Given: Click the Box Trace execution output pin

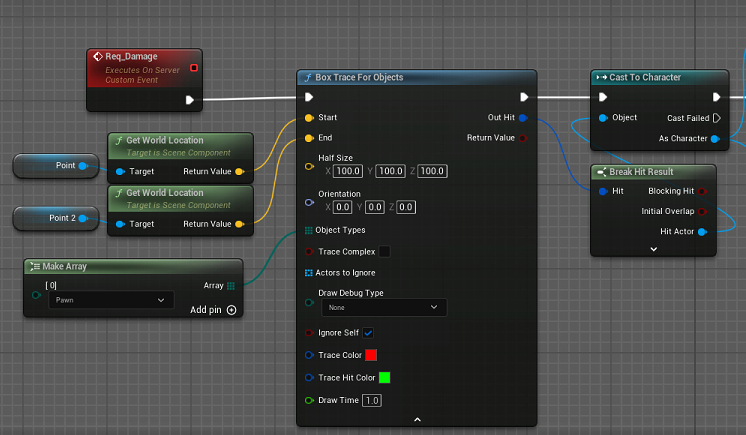Looking at the screenshot, I should click(524, 97).
